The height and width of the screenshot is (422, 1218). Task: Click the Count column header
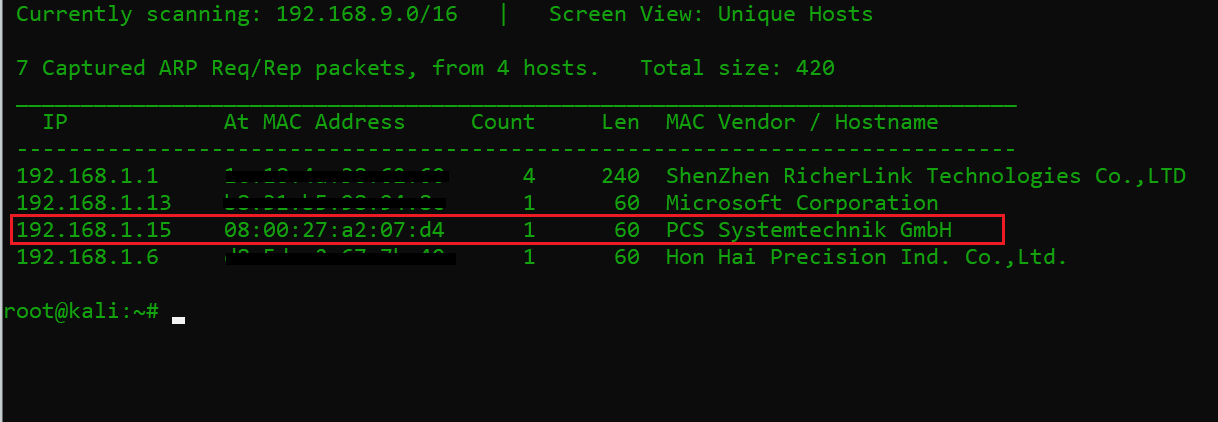(x=503, y=123)
